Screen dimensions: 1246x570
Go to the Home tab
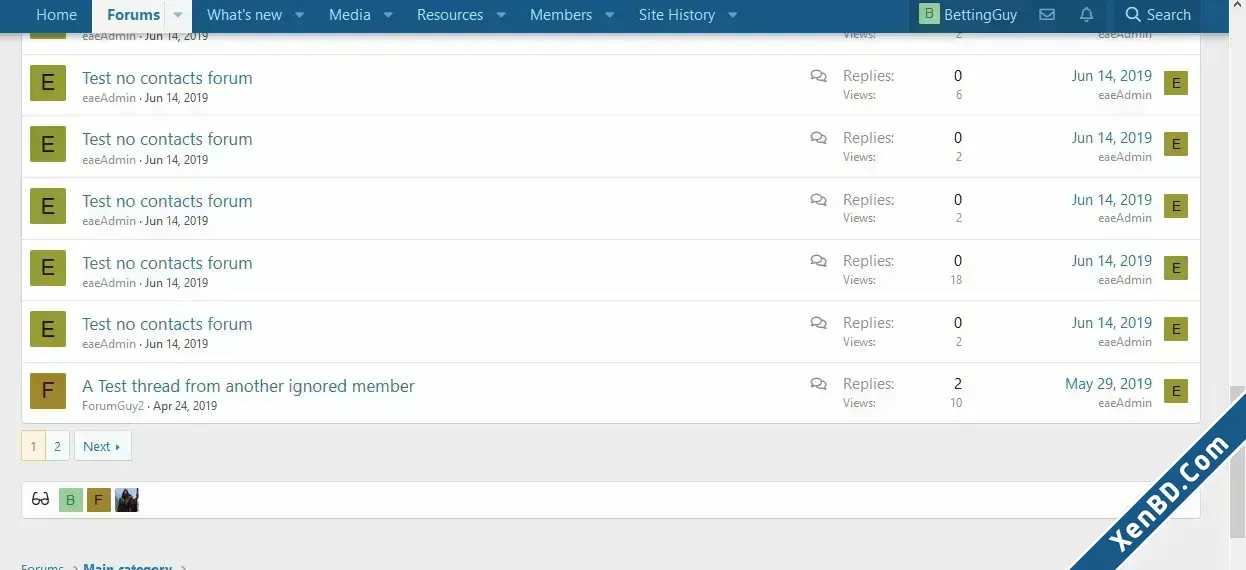(56, 15)
